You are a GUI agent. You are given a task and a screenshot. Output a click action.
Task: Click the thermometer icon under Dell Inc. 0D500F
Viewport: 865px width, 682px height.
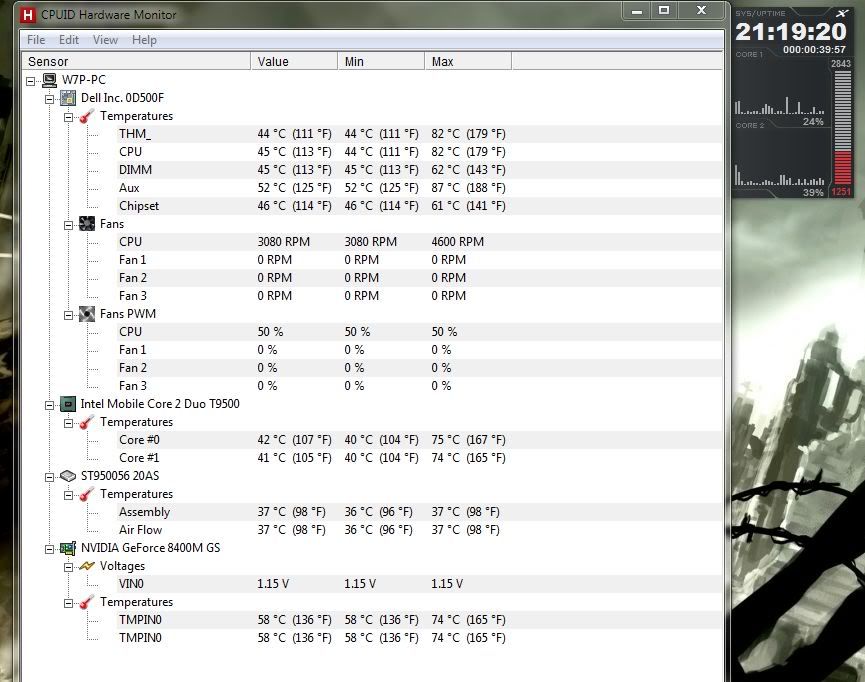(x=87, y=116)
